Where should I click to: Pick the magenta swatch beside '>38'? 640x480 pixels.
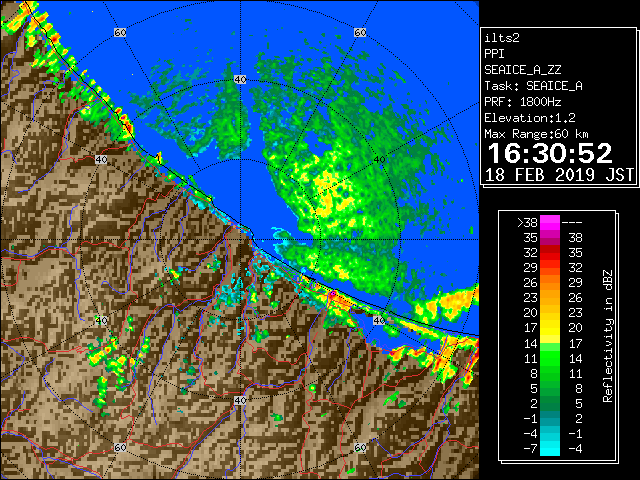click(x=550, y=223)
